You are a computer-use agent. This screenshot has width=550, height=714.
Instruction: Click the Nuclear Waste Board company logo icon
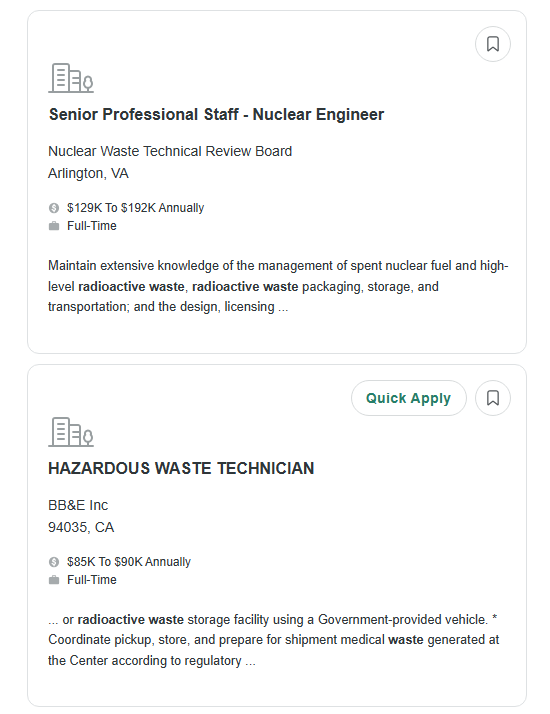click(71, 78)
